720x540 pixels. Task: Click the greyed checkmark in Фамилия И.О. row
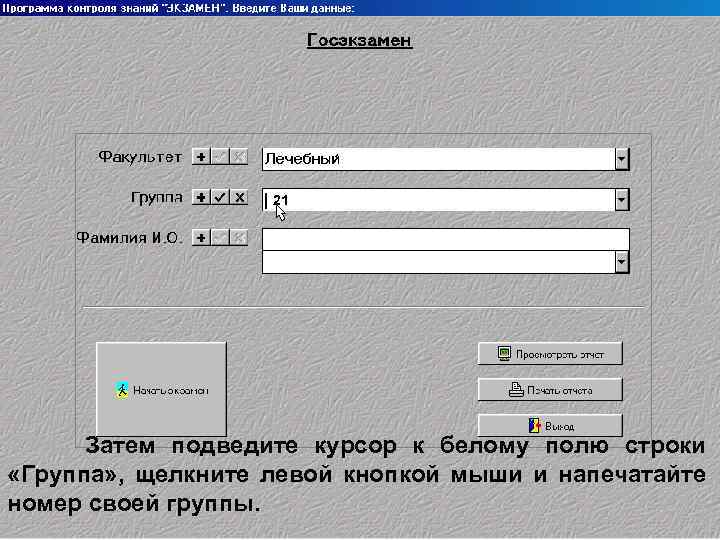[x=220, y=238]
